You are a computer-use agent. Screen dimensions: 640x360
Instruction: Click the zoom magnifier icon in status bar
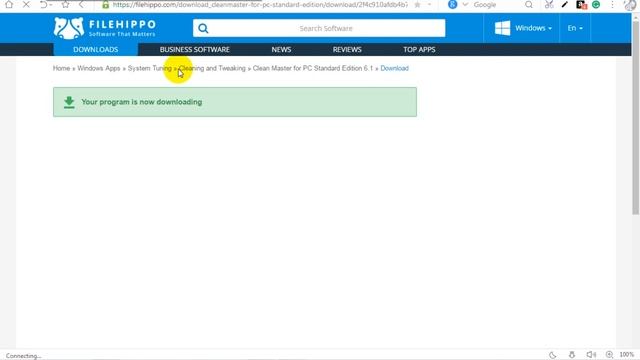[x=609, y=355]
